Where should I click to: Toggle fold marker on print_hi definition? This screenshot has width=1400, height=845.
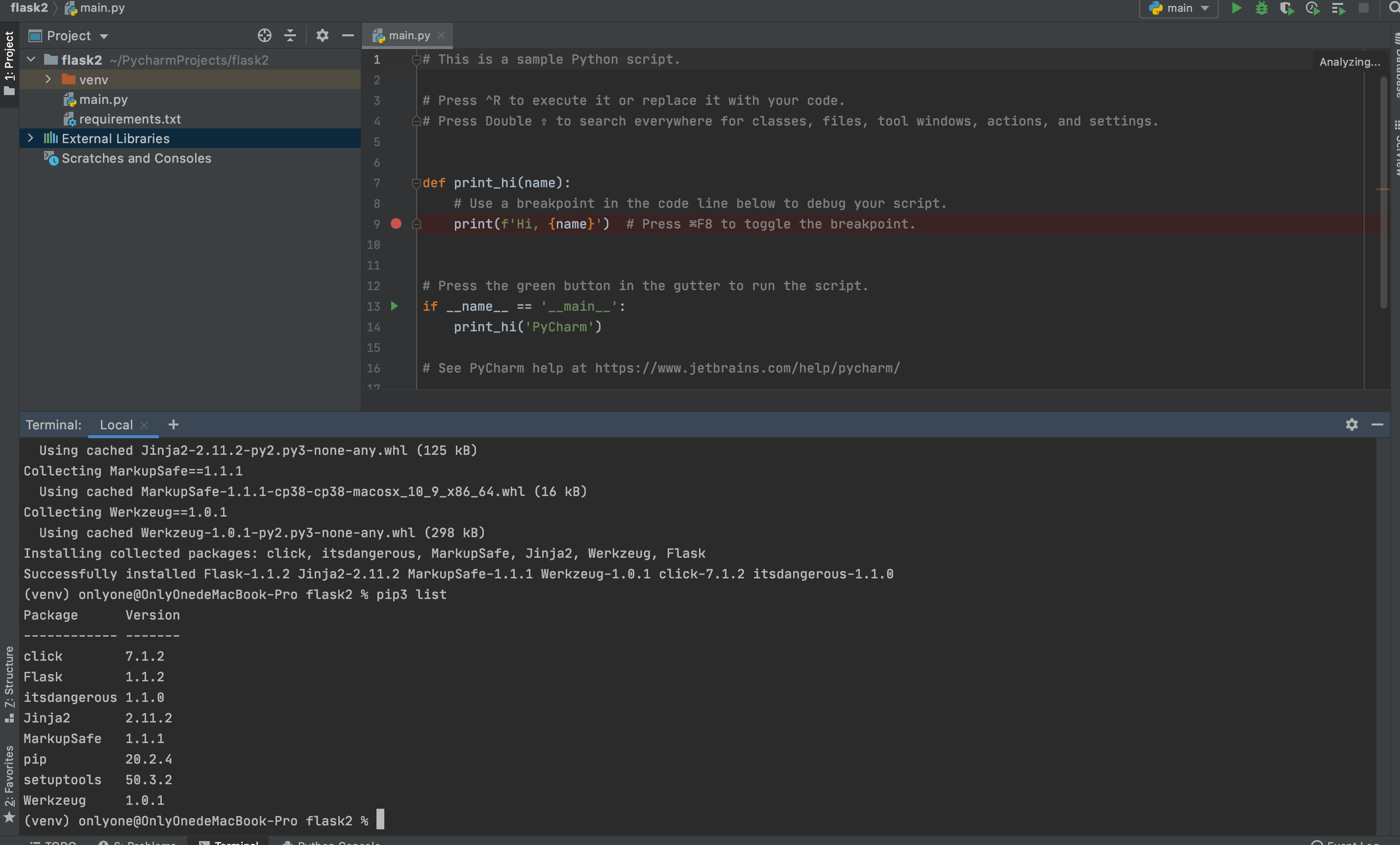click(x=417, y=183)
